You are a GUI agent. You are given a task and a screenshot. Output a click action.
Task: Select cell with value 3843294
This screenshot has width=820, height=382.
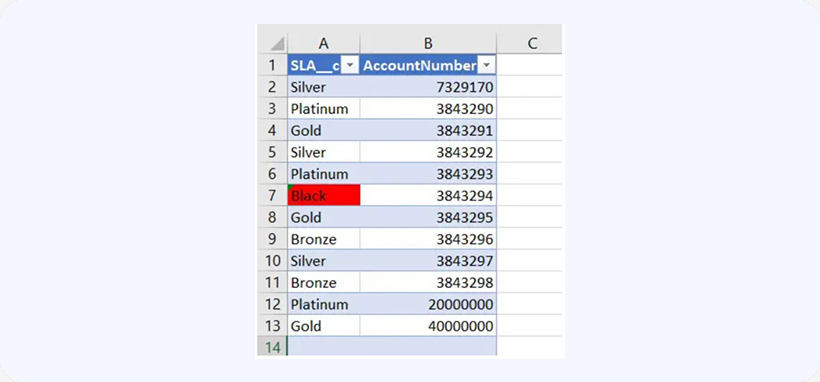pyautogui.click(x=428, y=195)
